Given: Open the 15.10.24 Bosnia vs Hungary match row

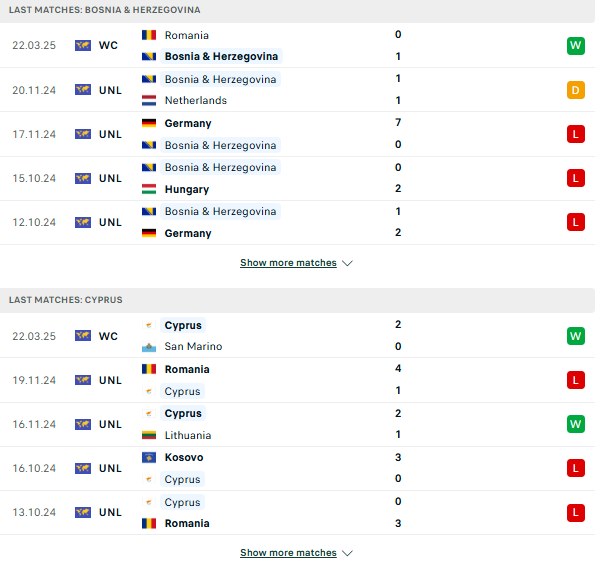Looking at the screenshot, I should [x=297, y=178].
